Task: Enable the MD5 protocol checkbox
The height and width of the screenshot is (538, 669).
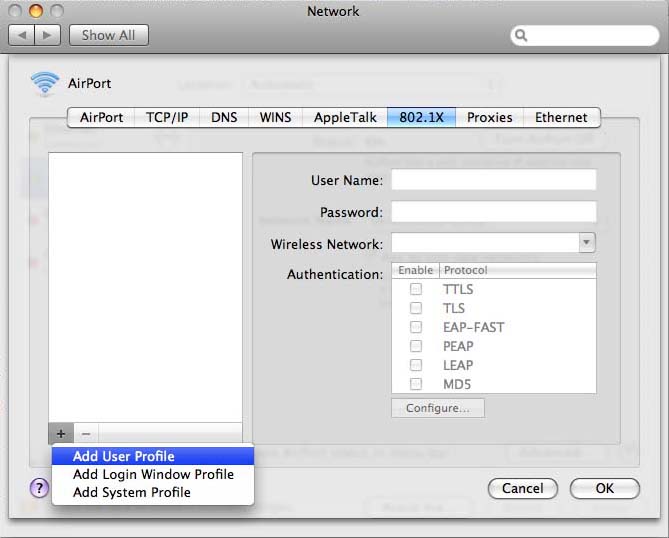Action: coord(416,384)
